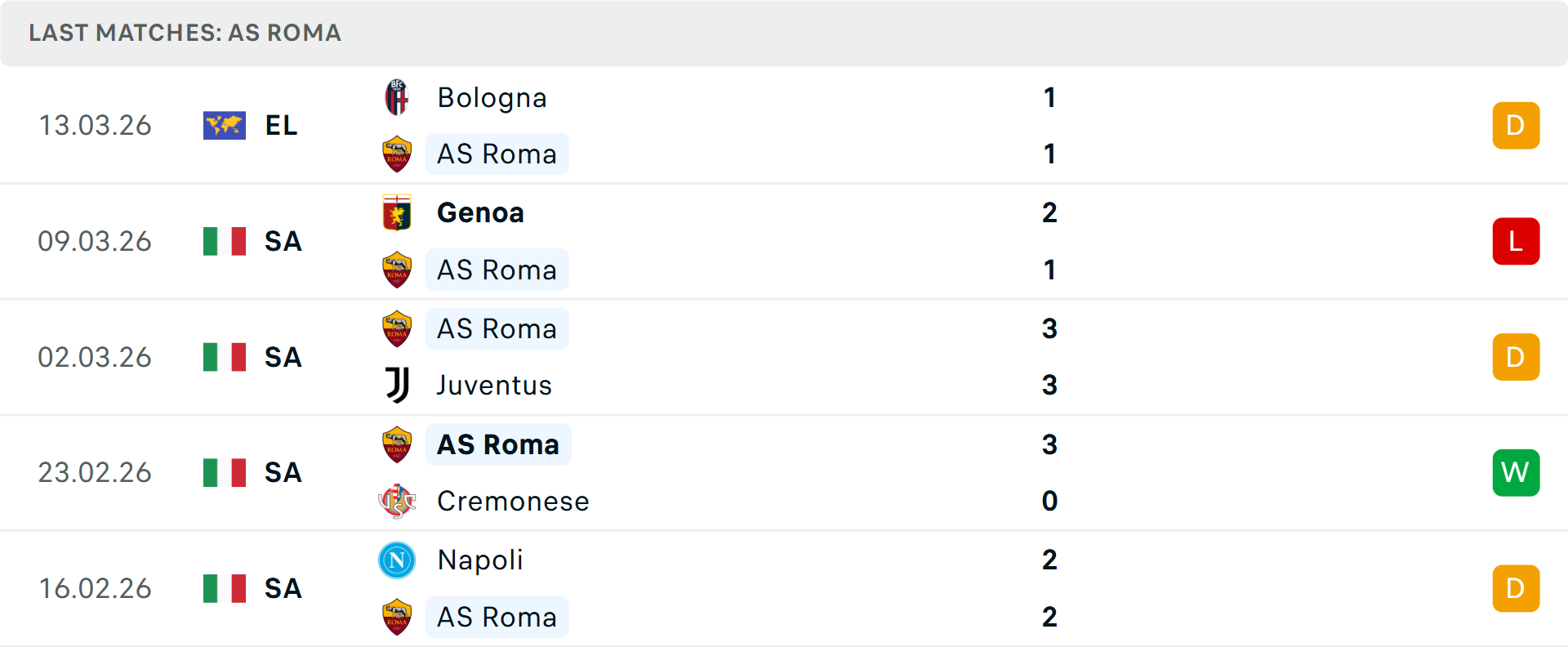The width and height of the screenshot is (1568, 647).
Task: Toggle the W win badge for Cremonese match
Action: pos(1516,472)
